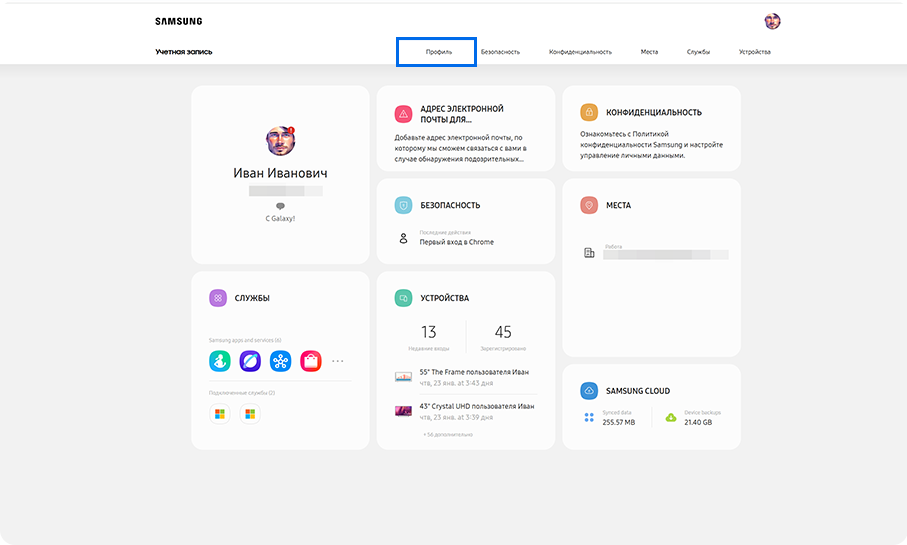Open the СЛУЖБЫ card heading
The height and width of the screenshot is (545, 907).
click(x=252, y=298)
